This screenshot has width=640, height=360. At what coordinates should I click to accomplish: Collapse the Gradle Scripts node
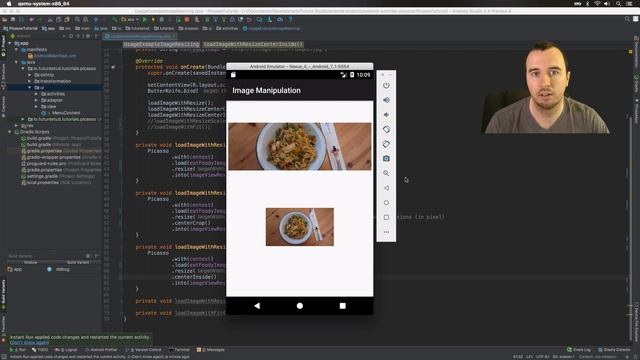(x=10, y=132)
